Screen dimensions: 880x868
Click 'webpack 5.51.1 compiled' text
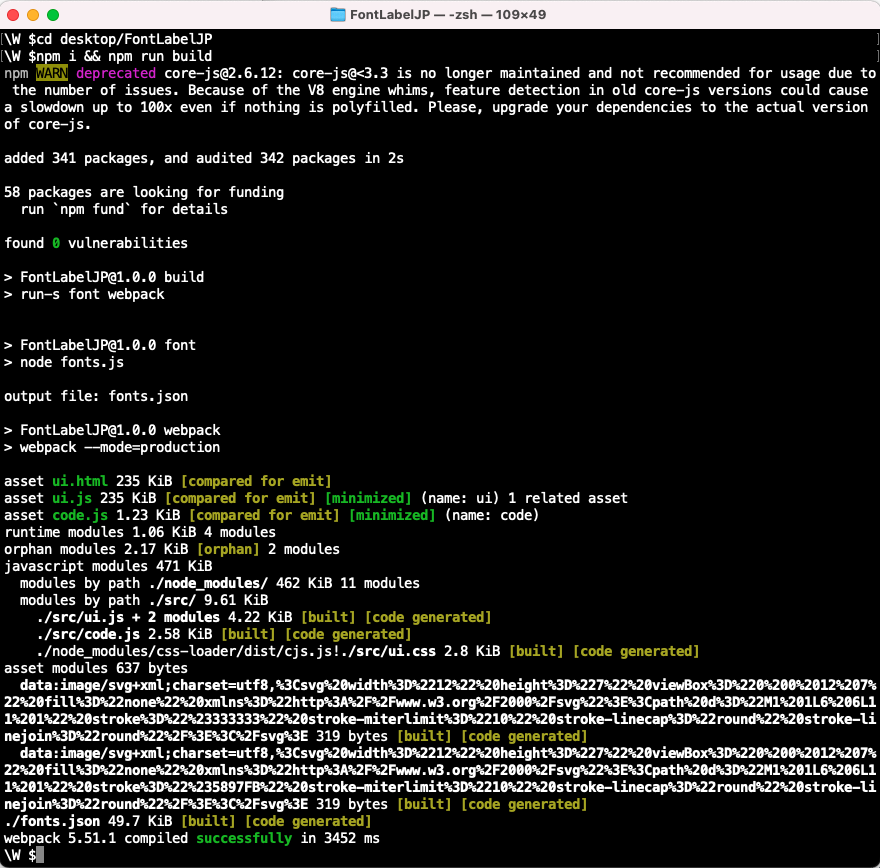pyautogui.click(x=96, y=838)
